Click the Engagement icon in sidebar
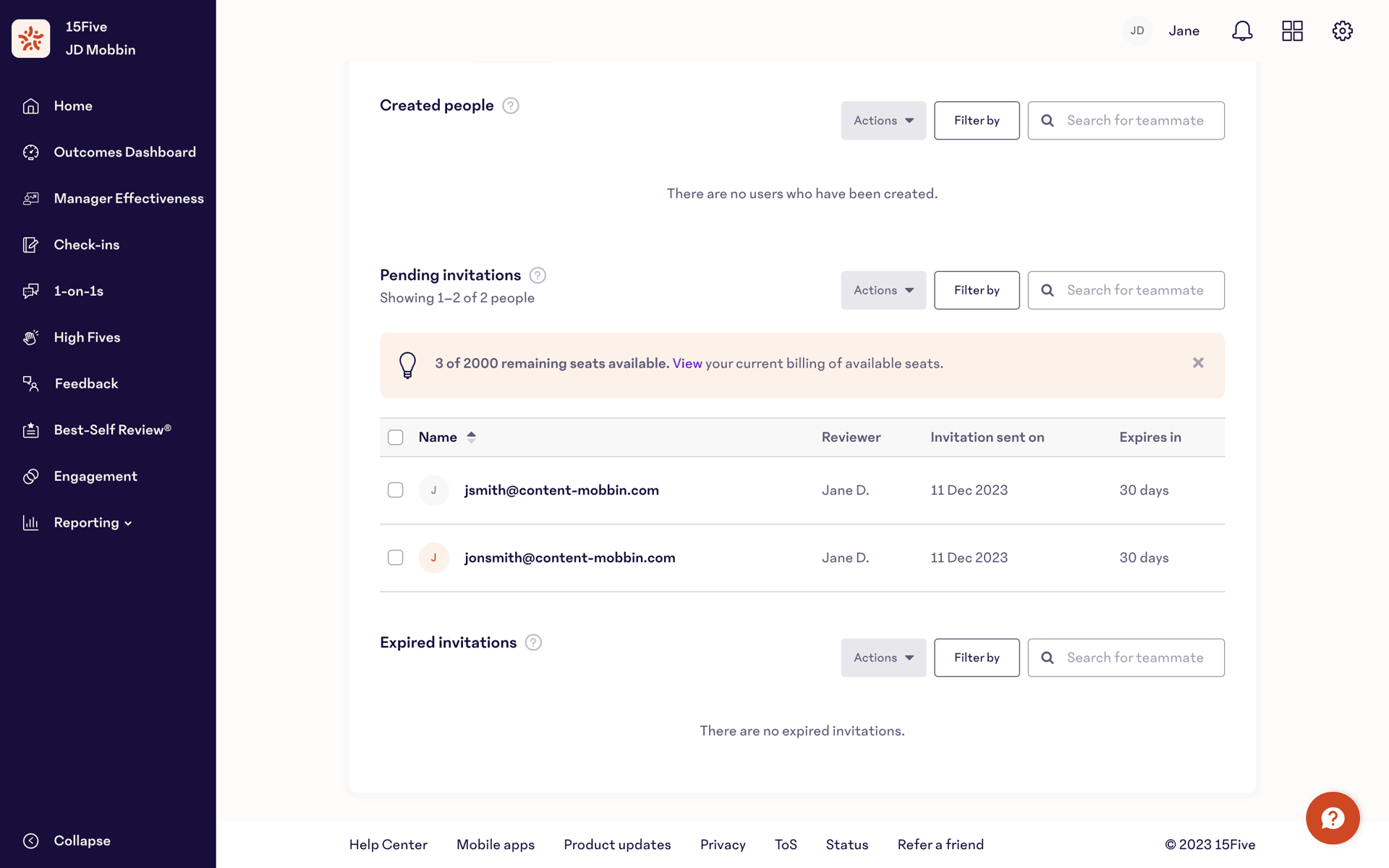The height and width of the screenshot is (868, 1389). 30,477
